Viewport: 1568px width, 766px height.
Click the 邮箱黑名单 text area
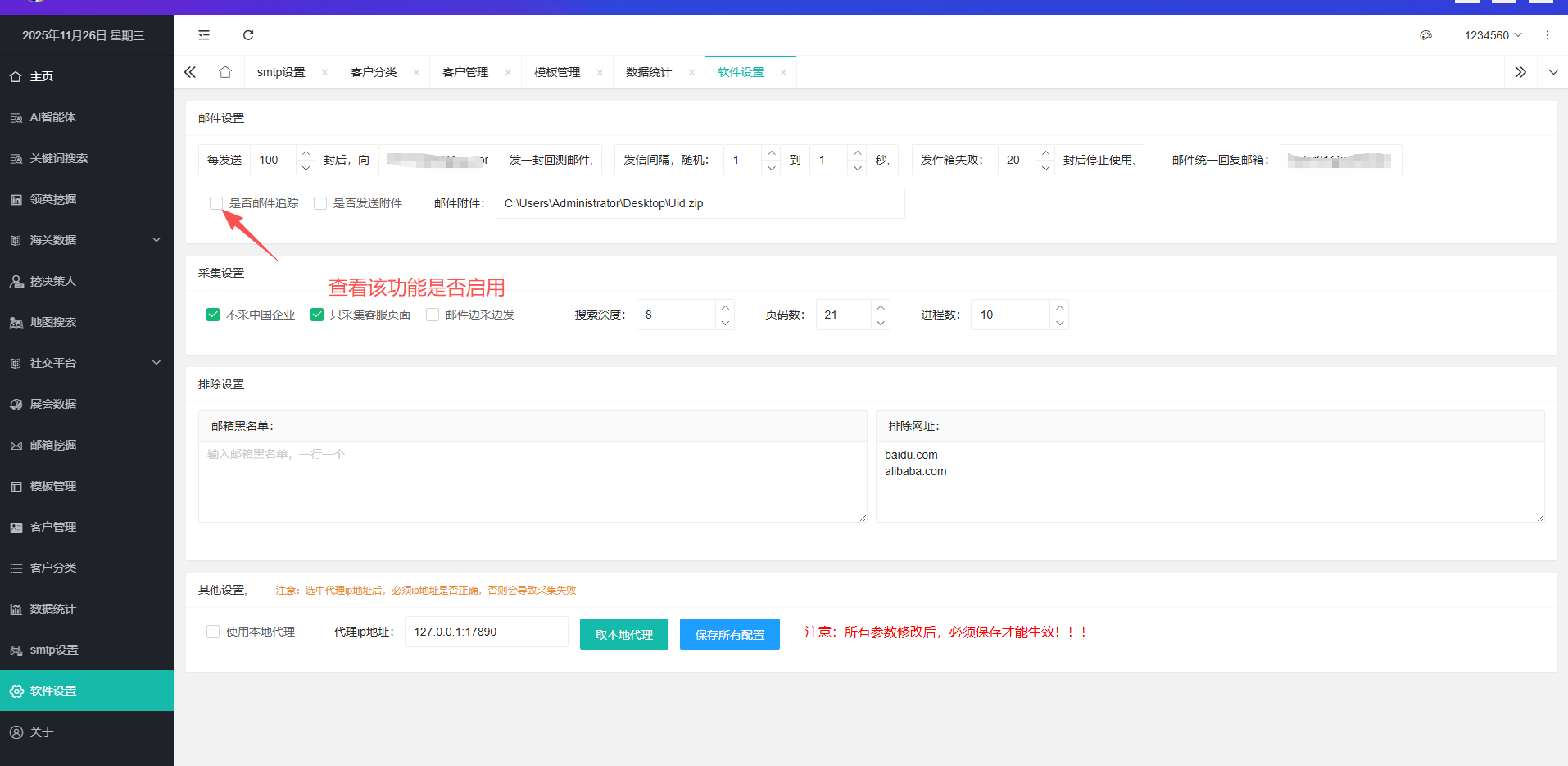coord(532,481)
